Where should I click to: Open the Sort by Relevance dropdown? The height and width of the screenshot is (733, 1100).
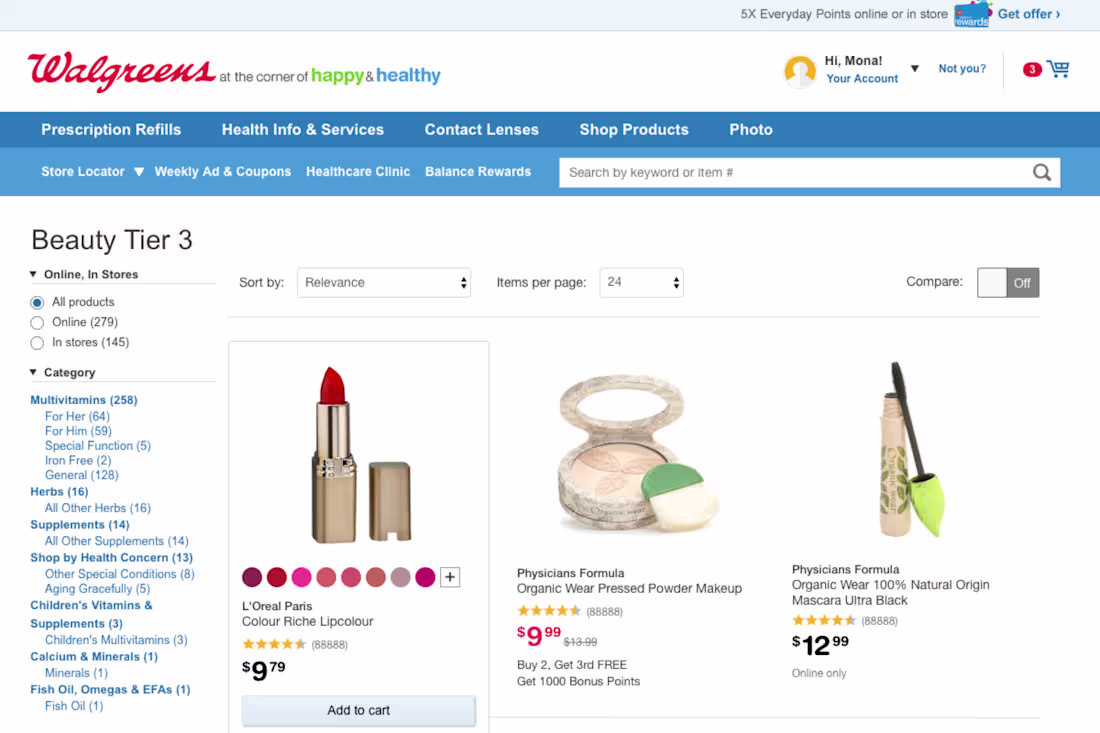click(384, 282)
